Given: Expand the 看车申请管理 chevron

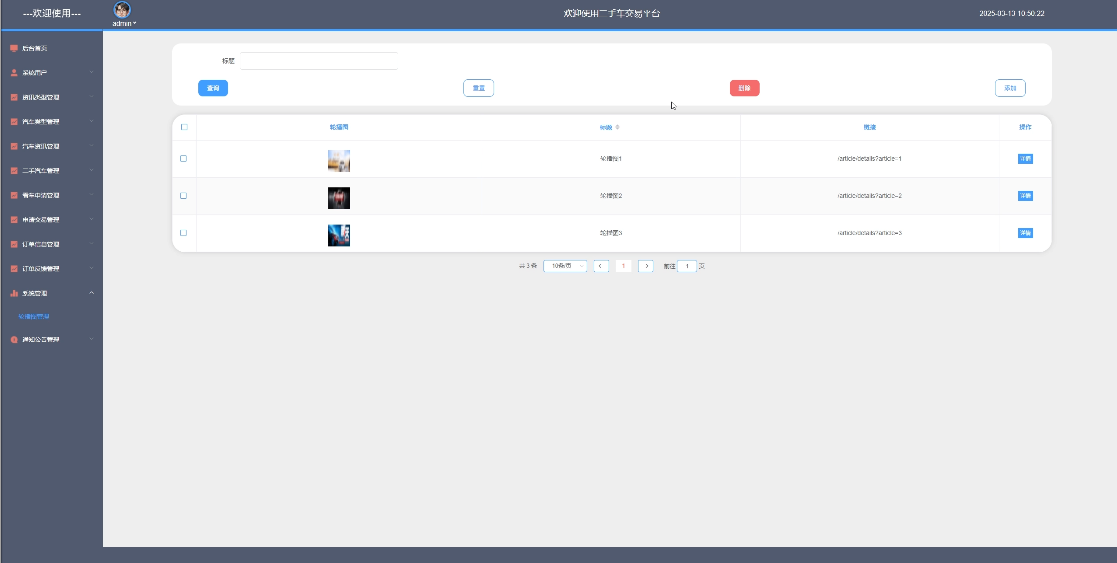Looking at the screenshot, I should [91, 195].
